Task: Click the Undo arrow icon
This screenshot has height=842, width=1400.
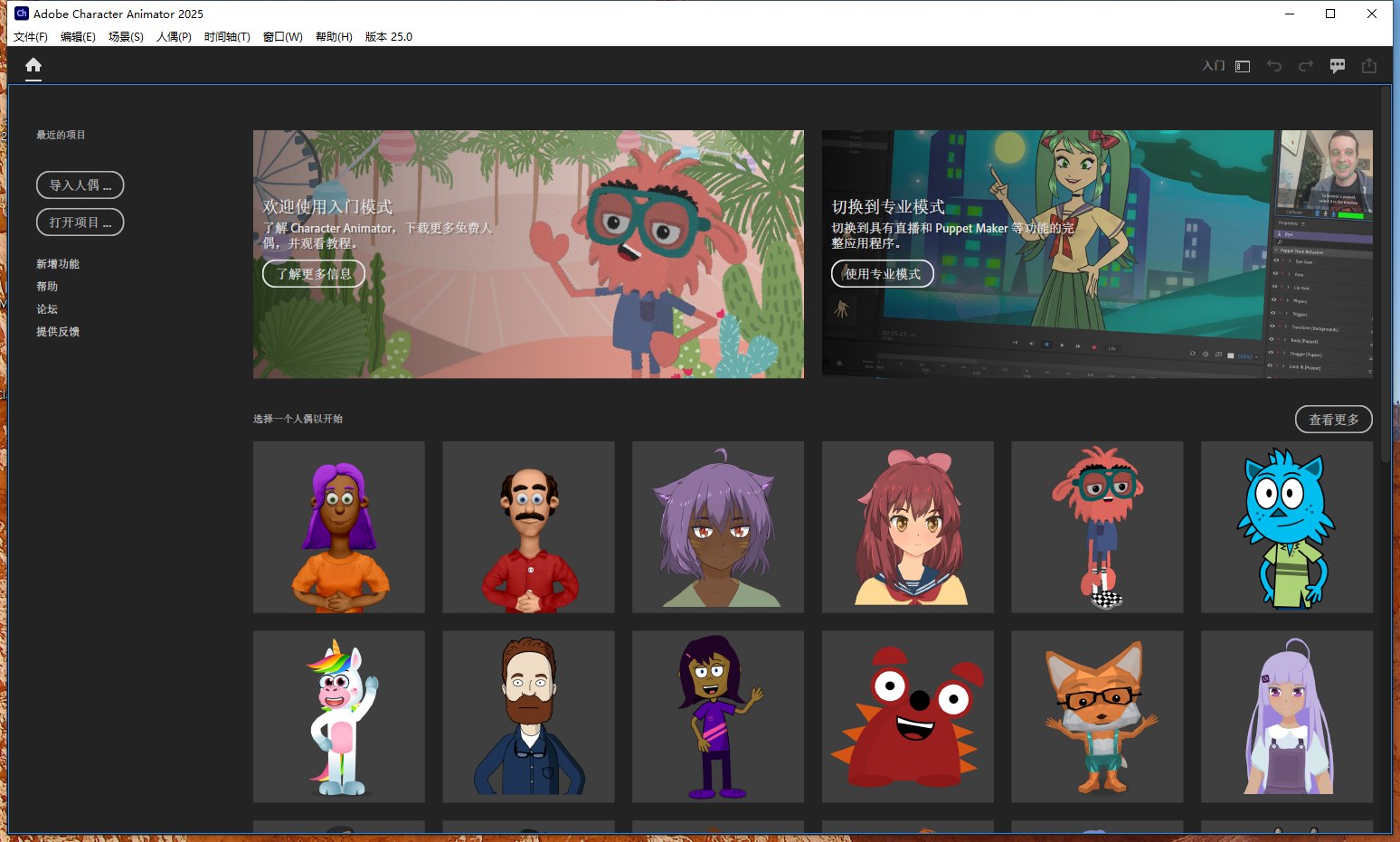Action: pos(1274,65)
